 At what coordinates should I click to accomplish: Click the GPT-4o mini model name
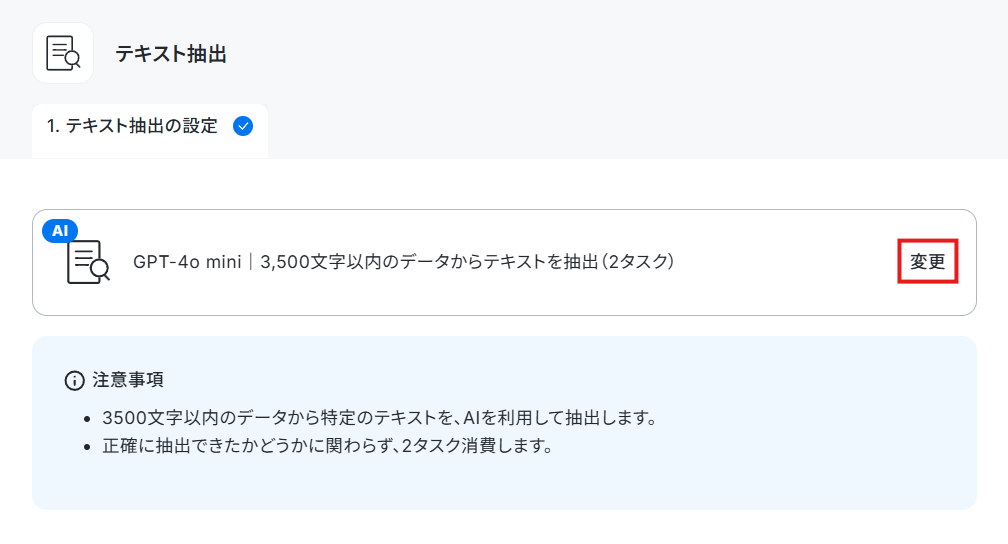tap(187, 262)
